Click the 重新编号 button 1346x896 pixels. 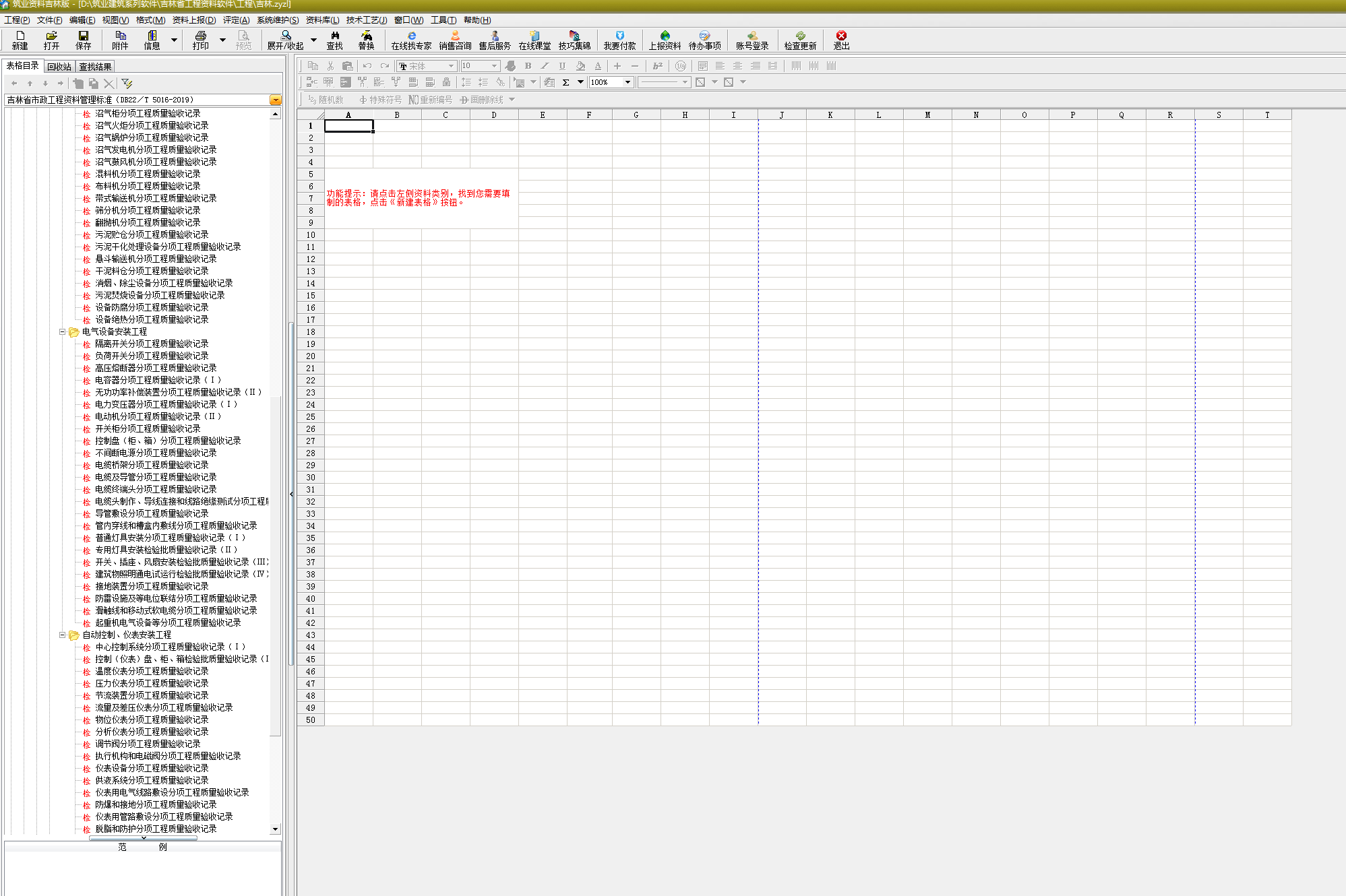click(430, 100)
